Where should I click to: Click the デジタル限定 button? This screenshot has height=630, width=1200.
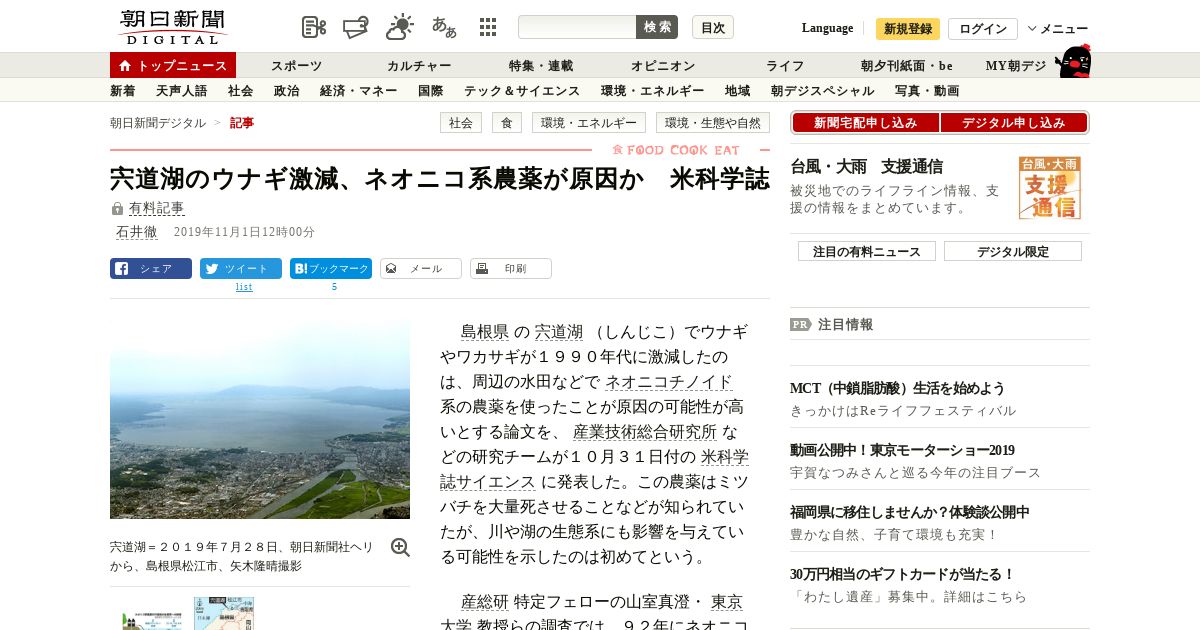point(1013,251)
